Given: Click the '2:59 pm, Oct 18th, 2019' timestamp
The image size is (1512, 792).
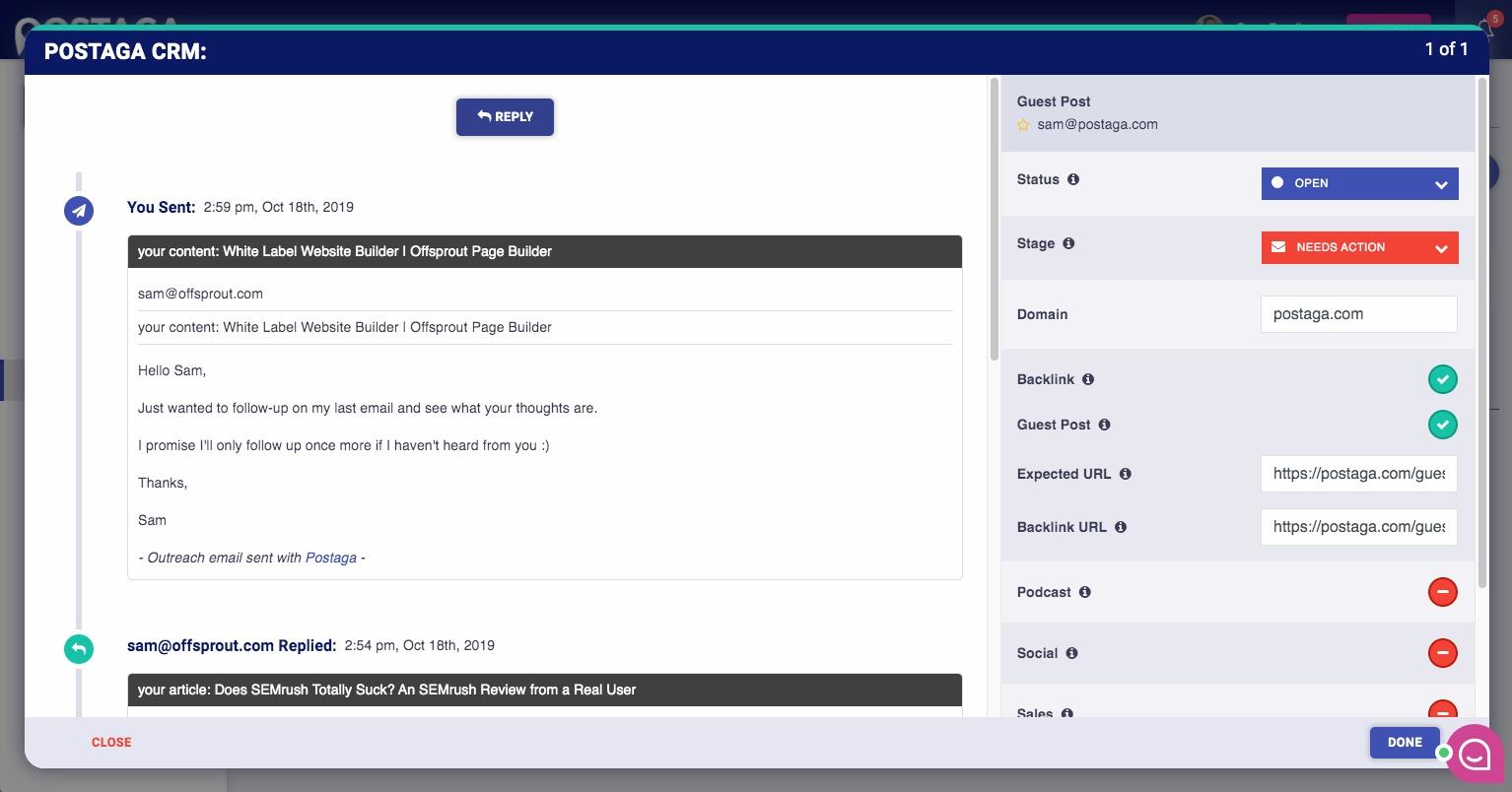Looking at the screenshot, I should [278, 207].
